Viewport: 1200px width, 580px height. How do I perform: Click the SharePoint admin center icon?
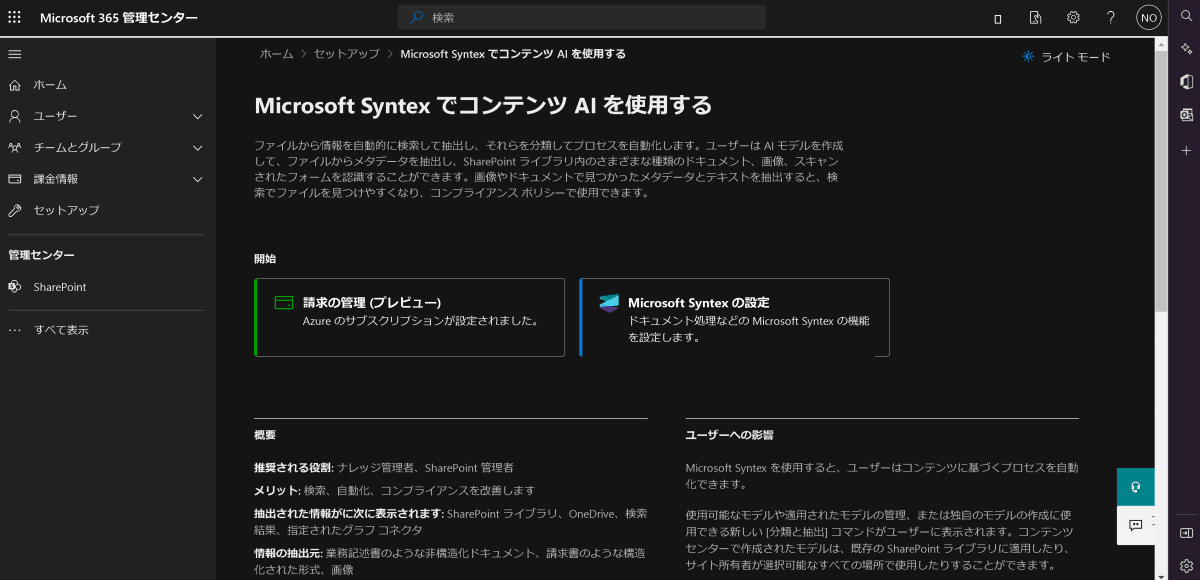point(15,287)
